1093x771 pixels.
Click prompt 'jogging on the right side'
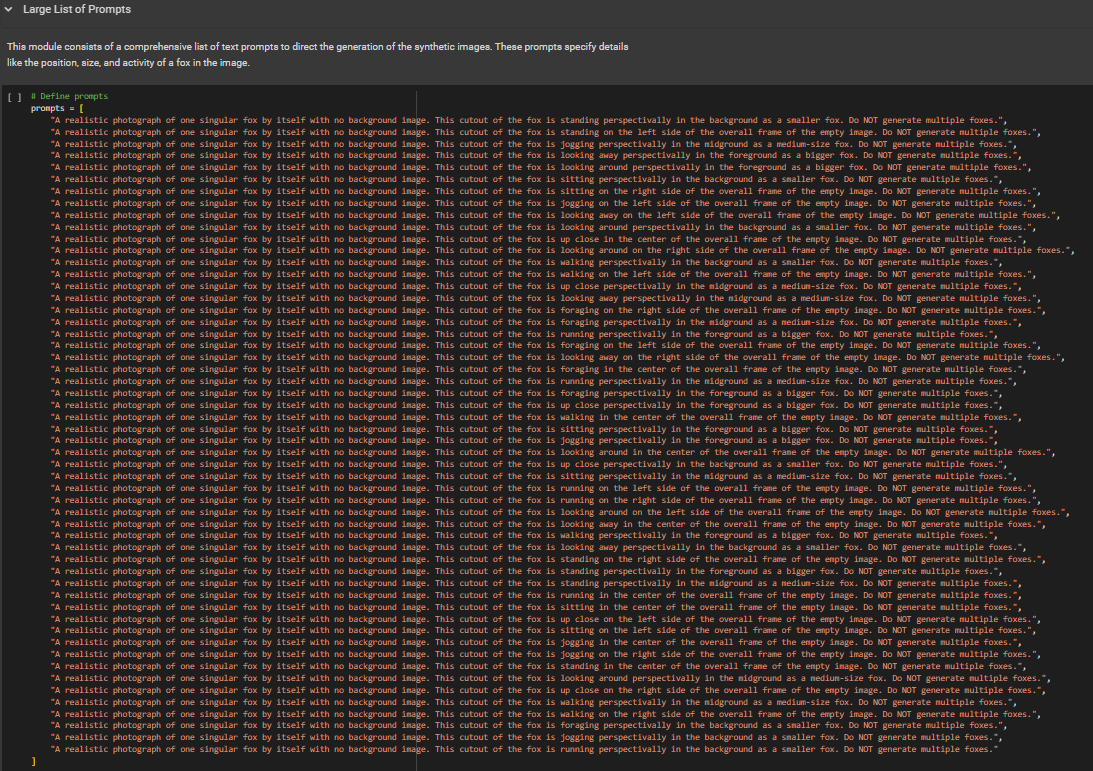coord(546,654)
